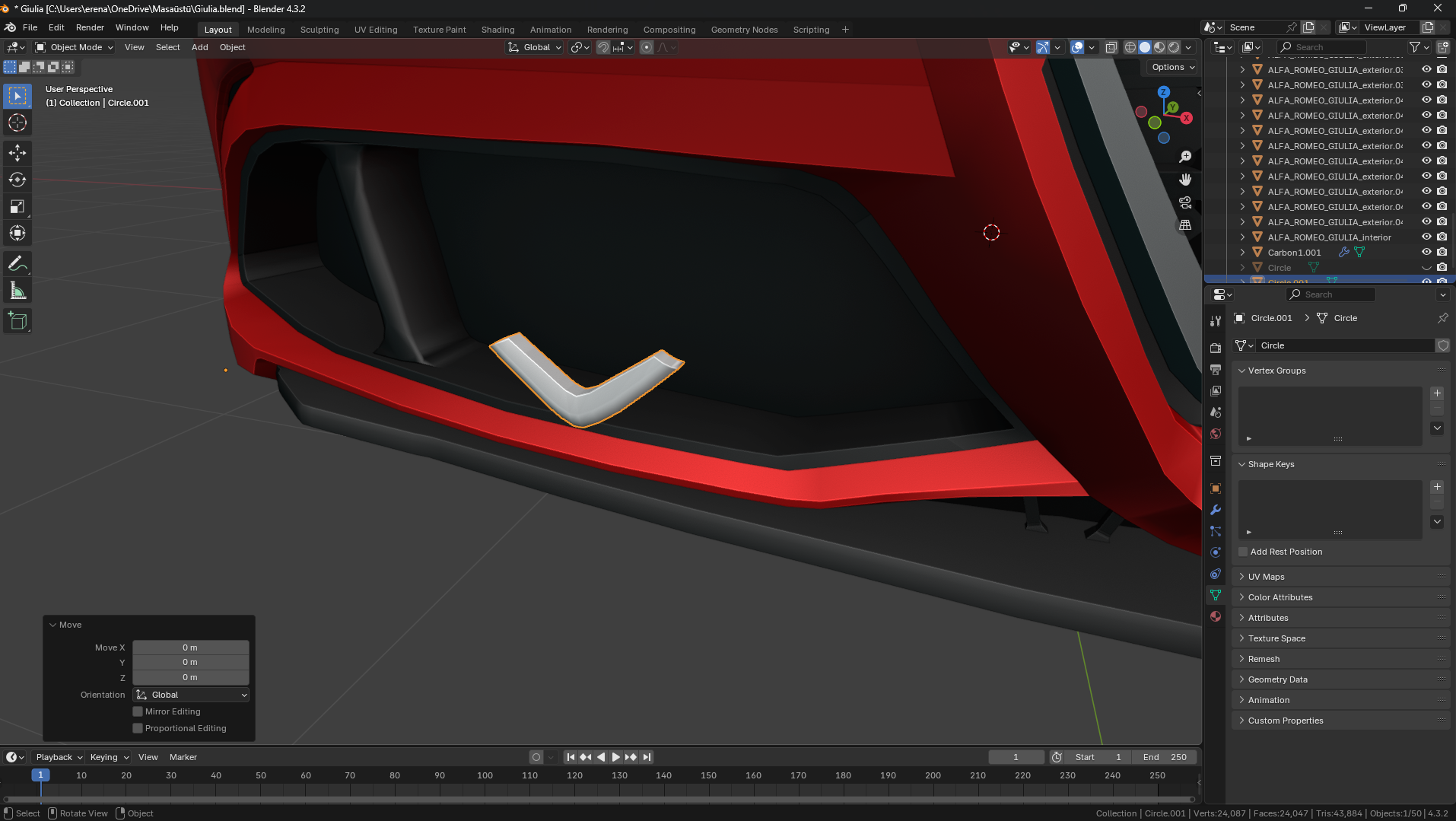Switch to the Shading workspace tab
This screenshot has height=821, width=1456.
(x=498, y=30)
